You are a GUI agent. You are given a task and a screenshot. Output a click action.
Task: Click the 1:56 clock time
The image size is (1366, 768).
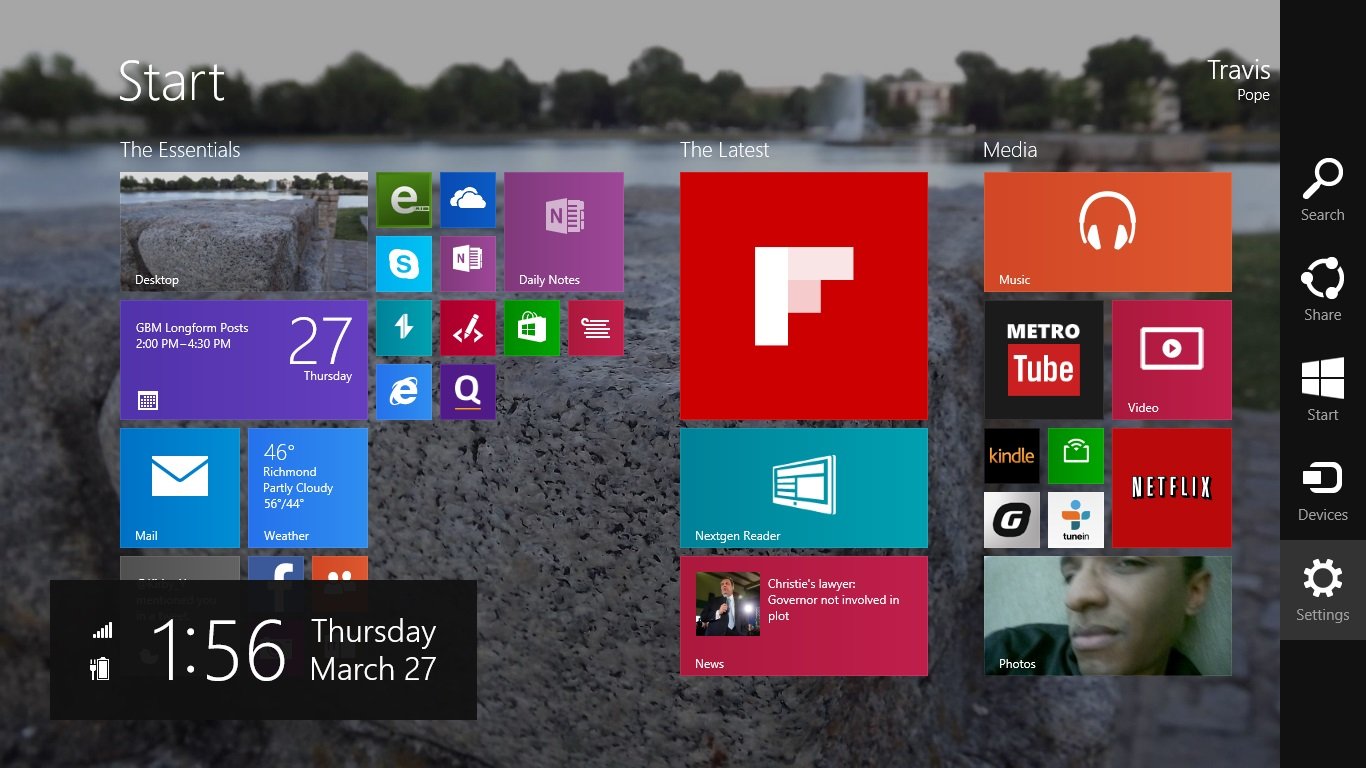pyautogui.click(x=219, y=650)
